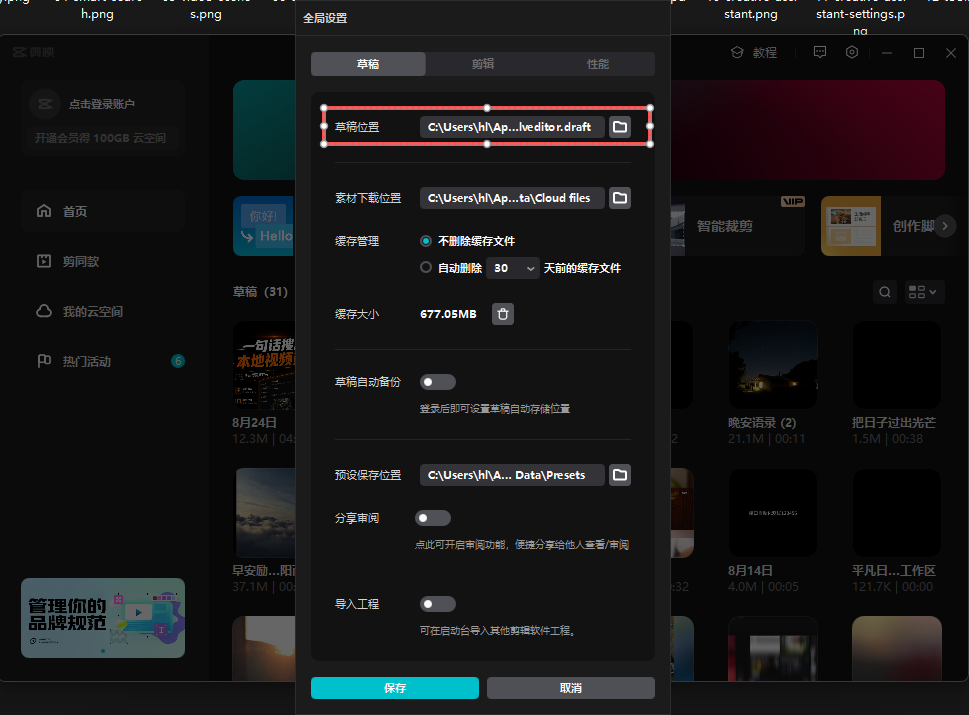Switch to the 草稿 tab
The image size is (969, 715).
tap(368, 64)
